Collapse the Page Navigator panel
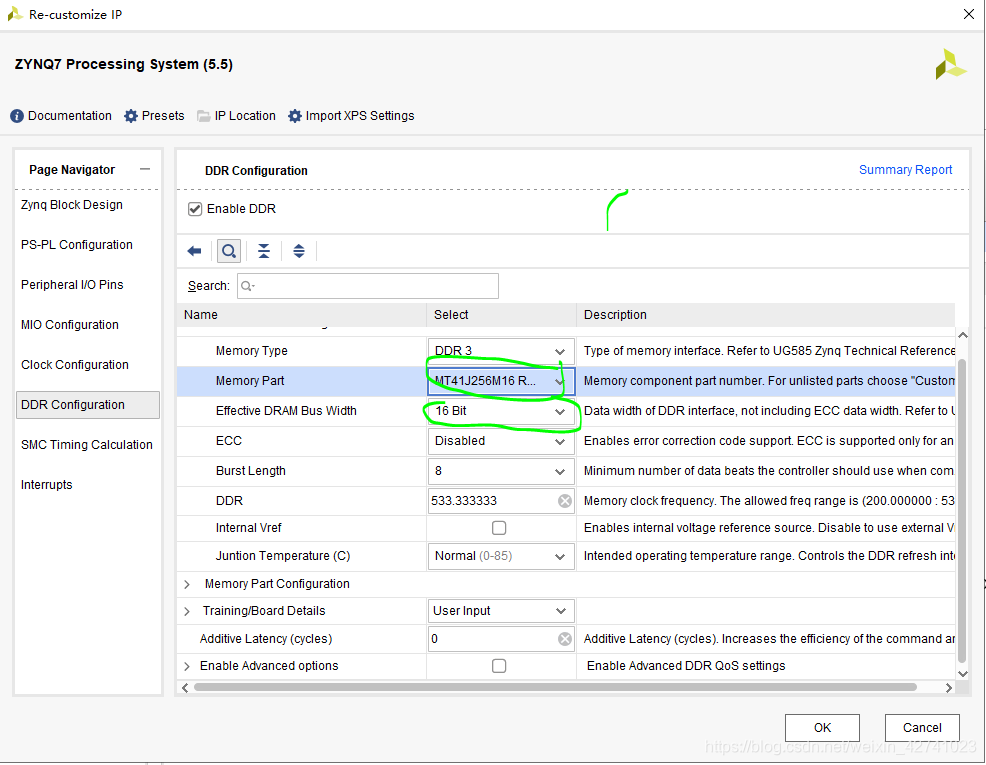 (145, 169)
